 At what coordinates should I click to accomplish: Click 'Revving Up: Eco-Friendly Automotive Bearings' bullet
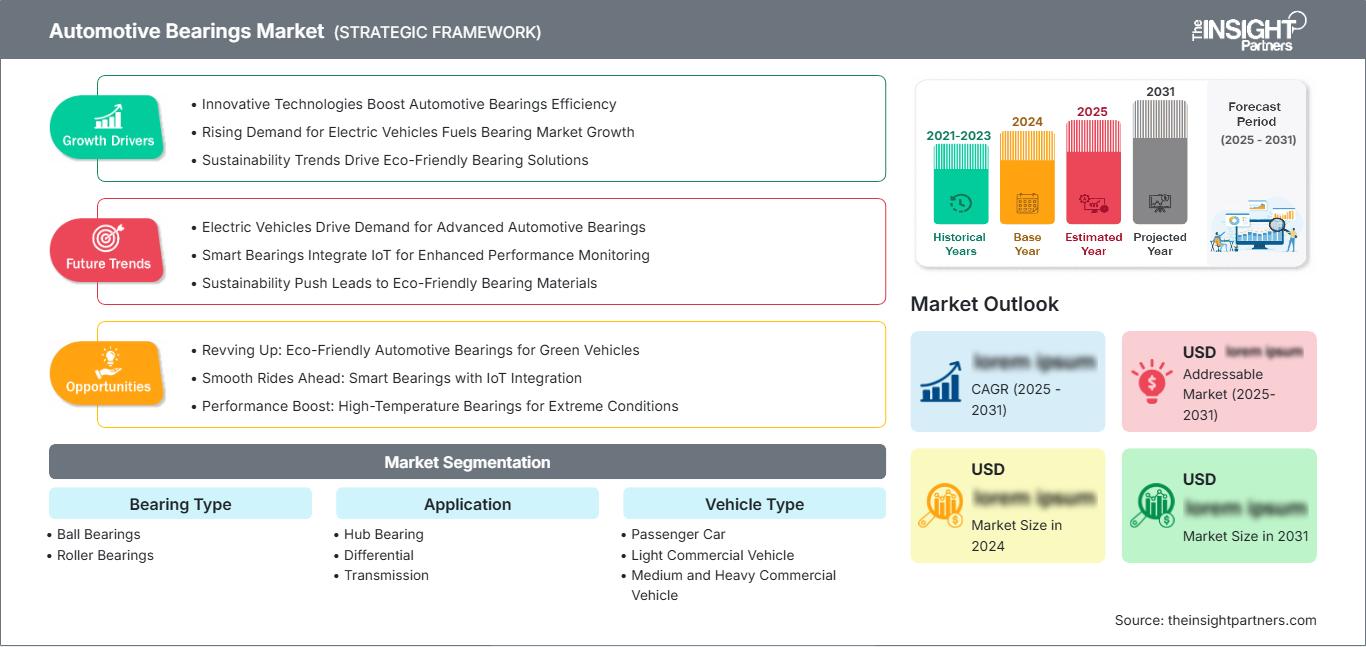pos(420,350)
